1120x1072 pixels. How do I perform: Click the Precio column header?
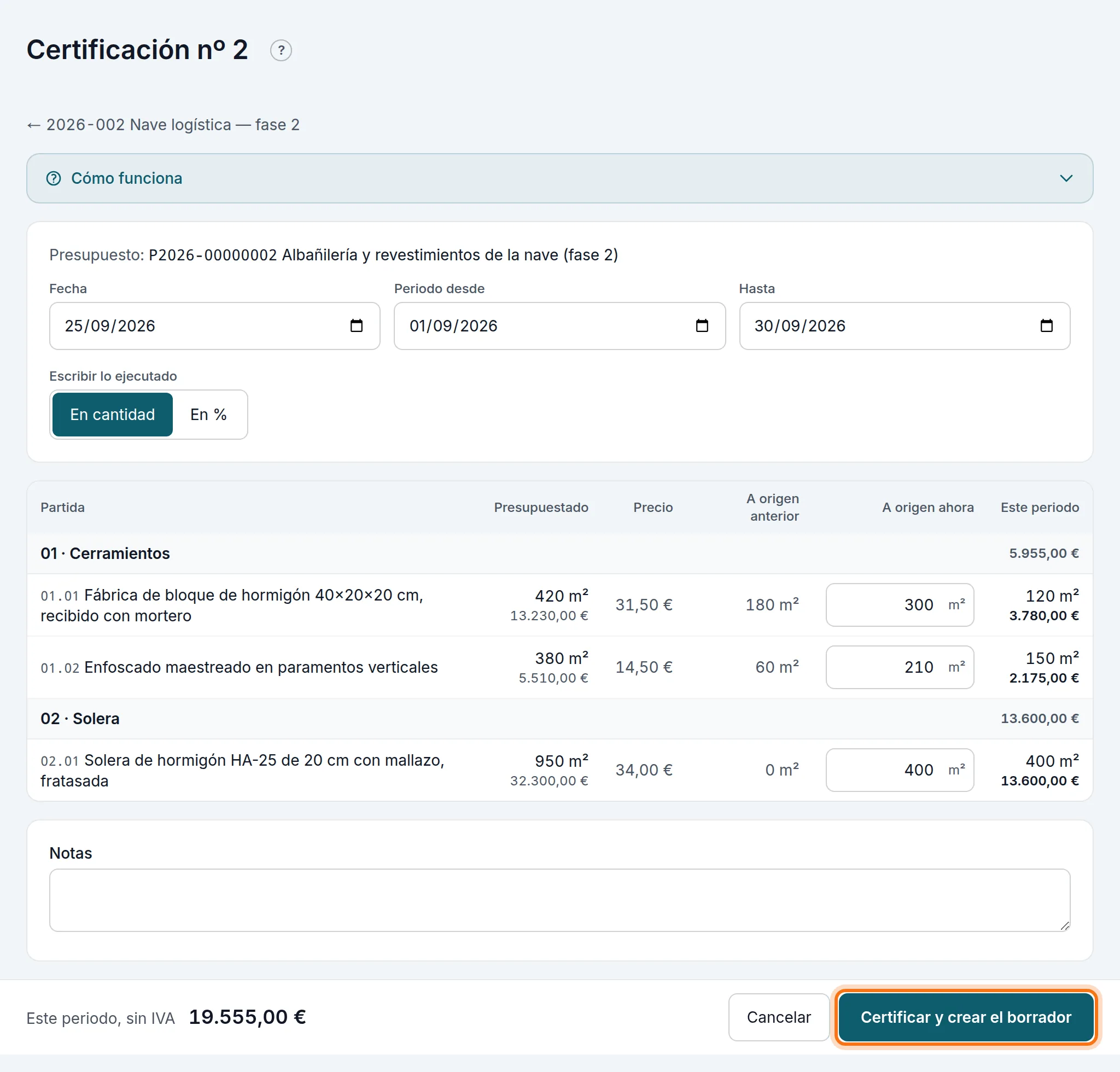[x=652, y=508]
